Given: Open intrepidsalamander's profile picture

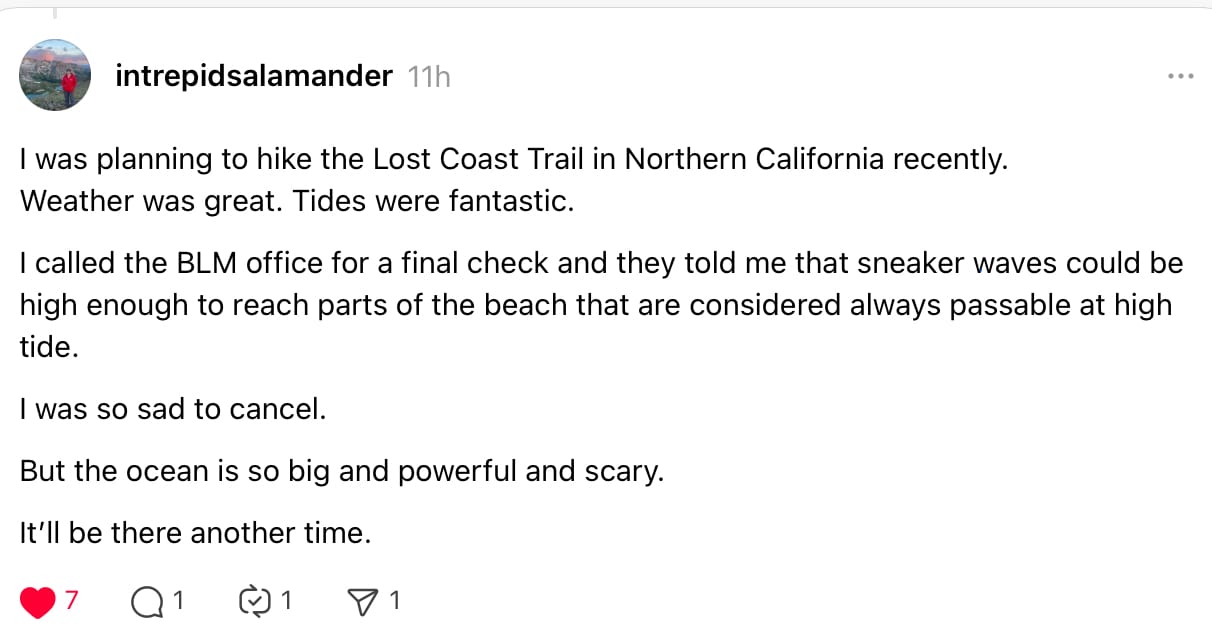Looking at the screenshot, I should 55,75.
